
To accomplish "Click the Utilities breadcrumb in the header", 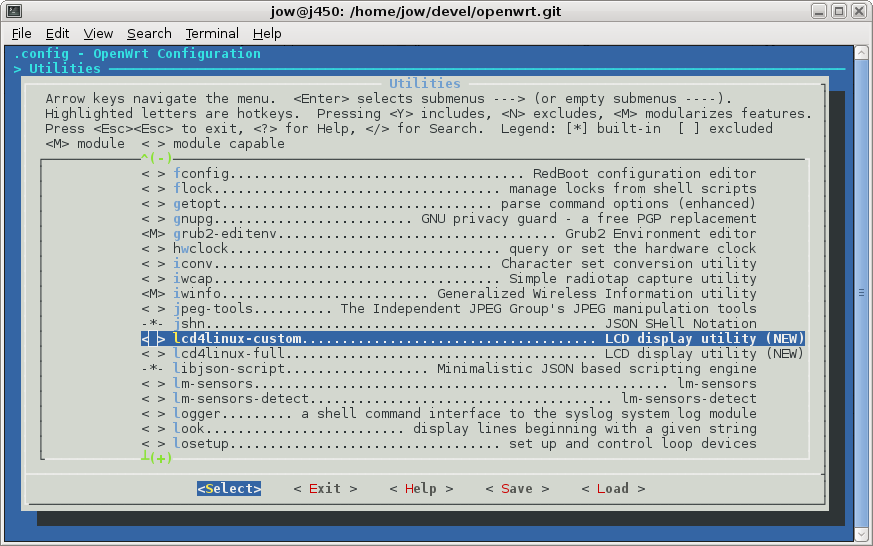I will pyautogui.click(x=65, y=68).
